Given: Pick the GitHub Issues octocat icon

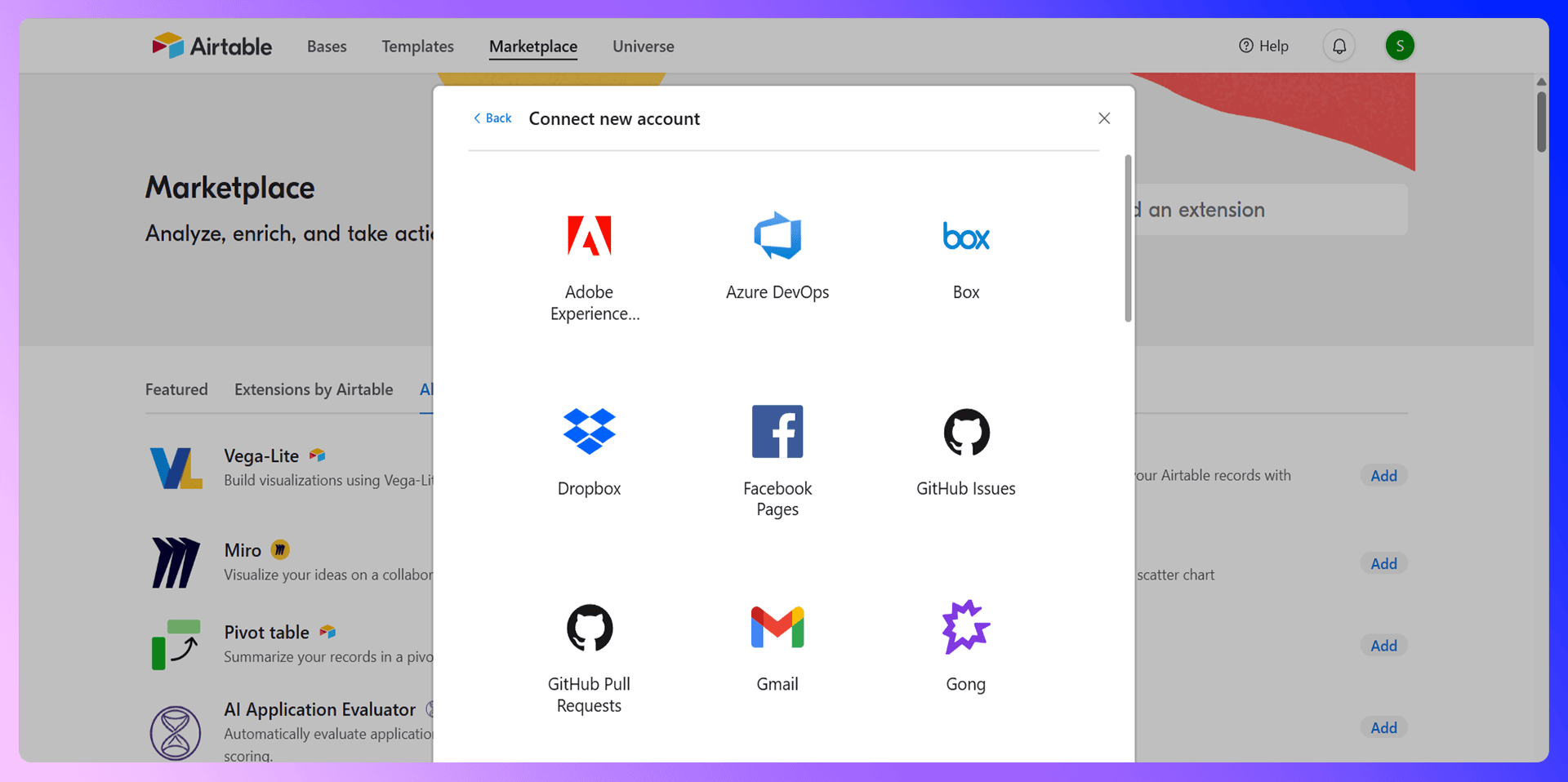Looking at the screenshot, I should (x=966, y=432).
